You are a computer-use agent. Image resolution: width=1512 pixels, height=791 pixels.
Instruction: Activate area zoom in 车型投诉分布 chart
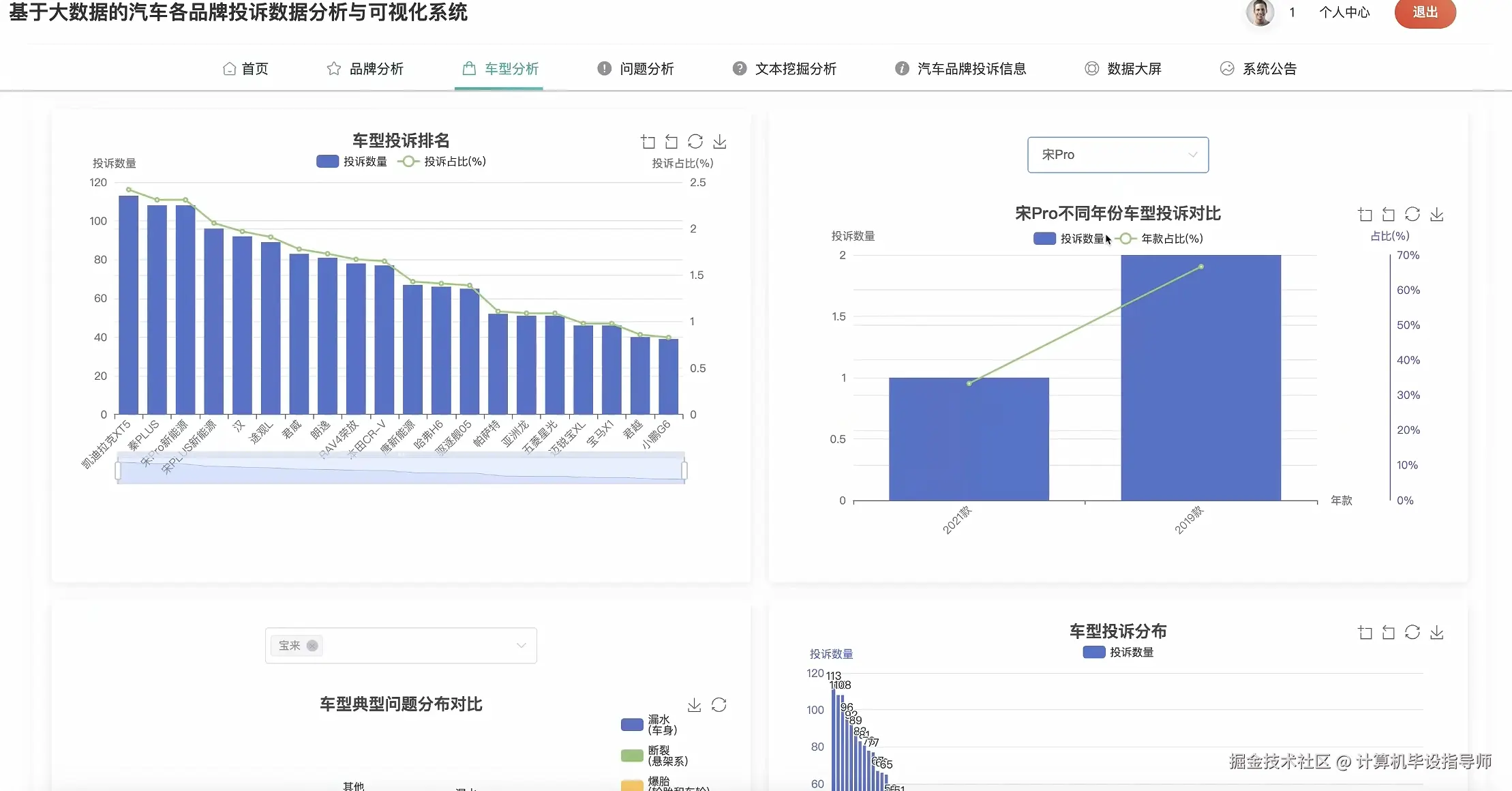click(x=1365, y=633)
